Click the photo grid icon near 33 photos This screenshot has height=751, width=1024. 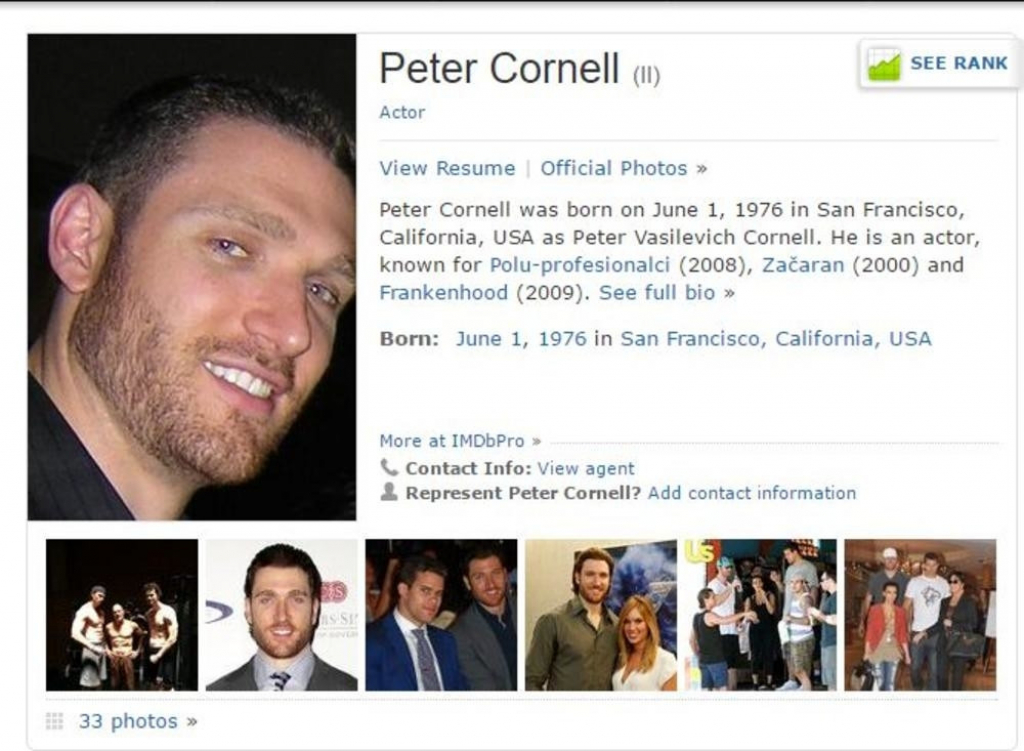click(55, 721)
